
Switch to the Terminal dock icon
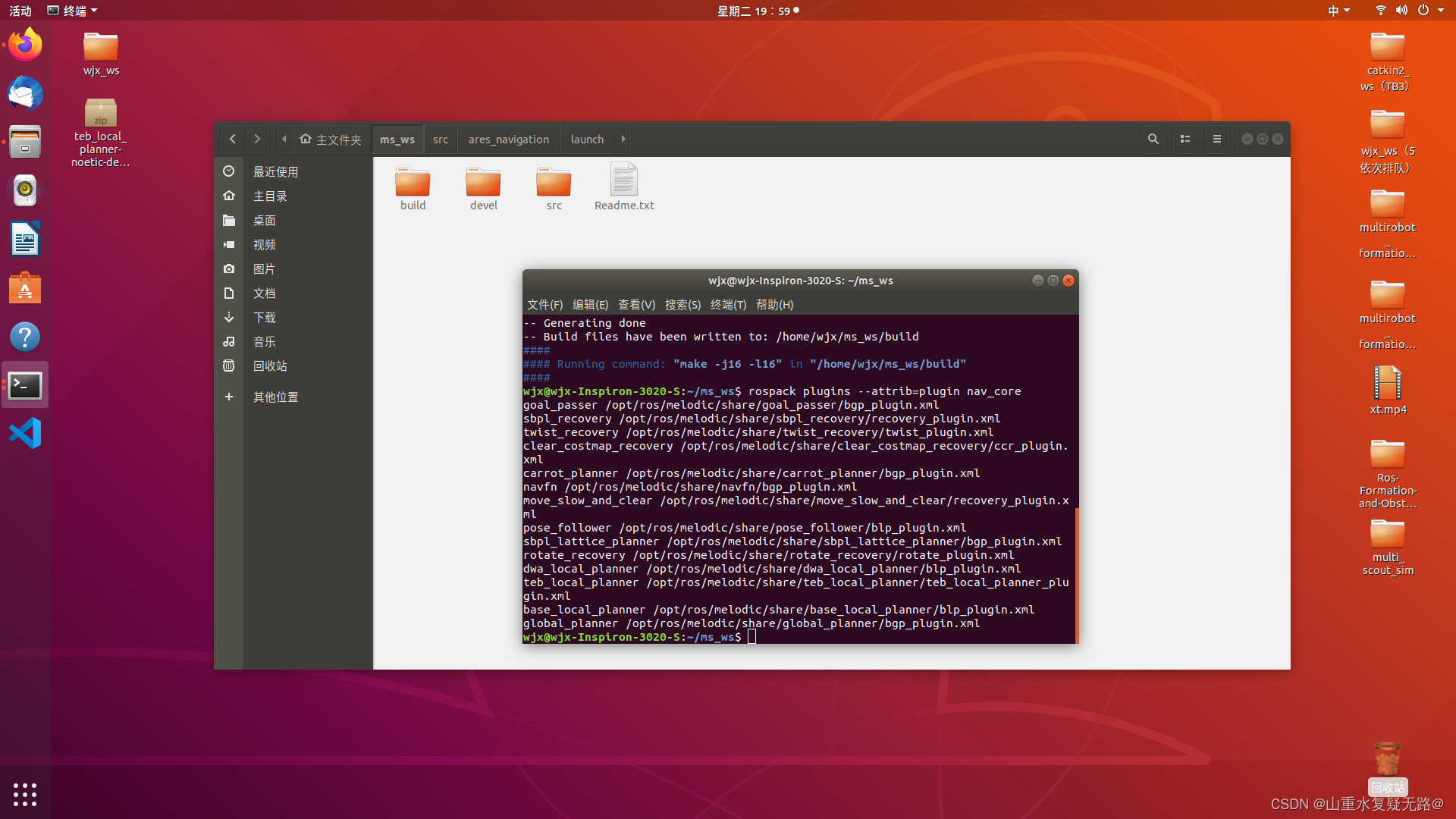[x=25, y=385]
